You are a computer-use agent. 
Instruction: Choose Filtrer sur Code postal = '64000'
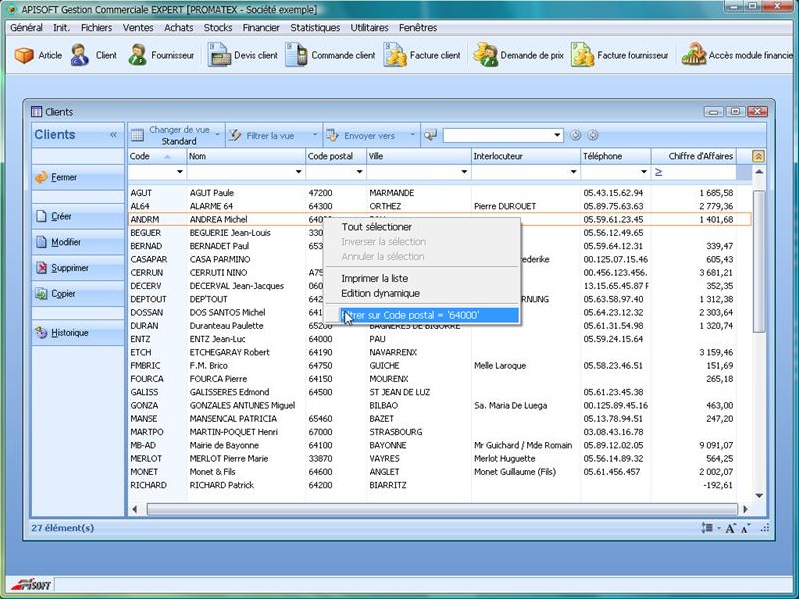click(410, 315)
